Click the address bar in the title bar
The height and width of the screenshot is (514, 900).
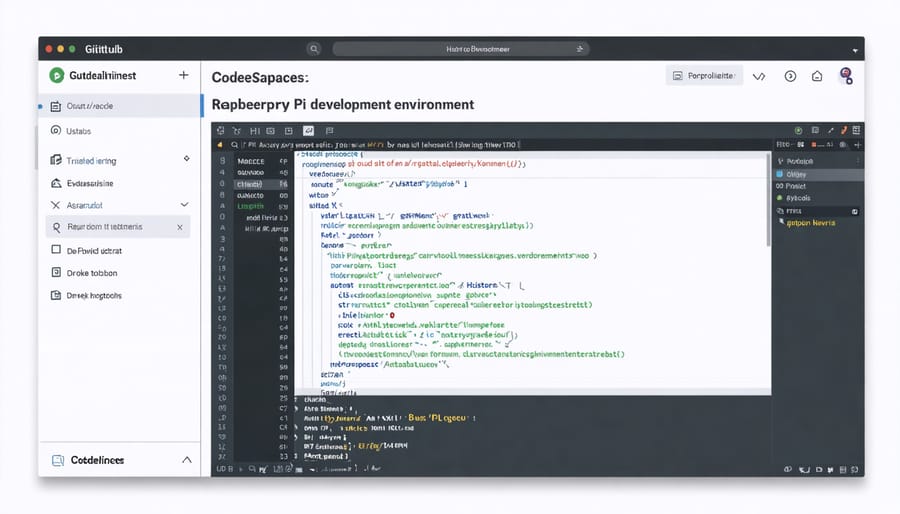pyautogui.click(x=460, y=49)
